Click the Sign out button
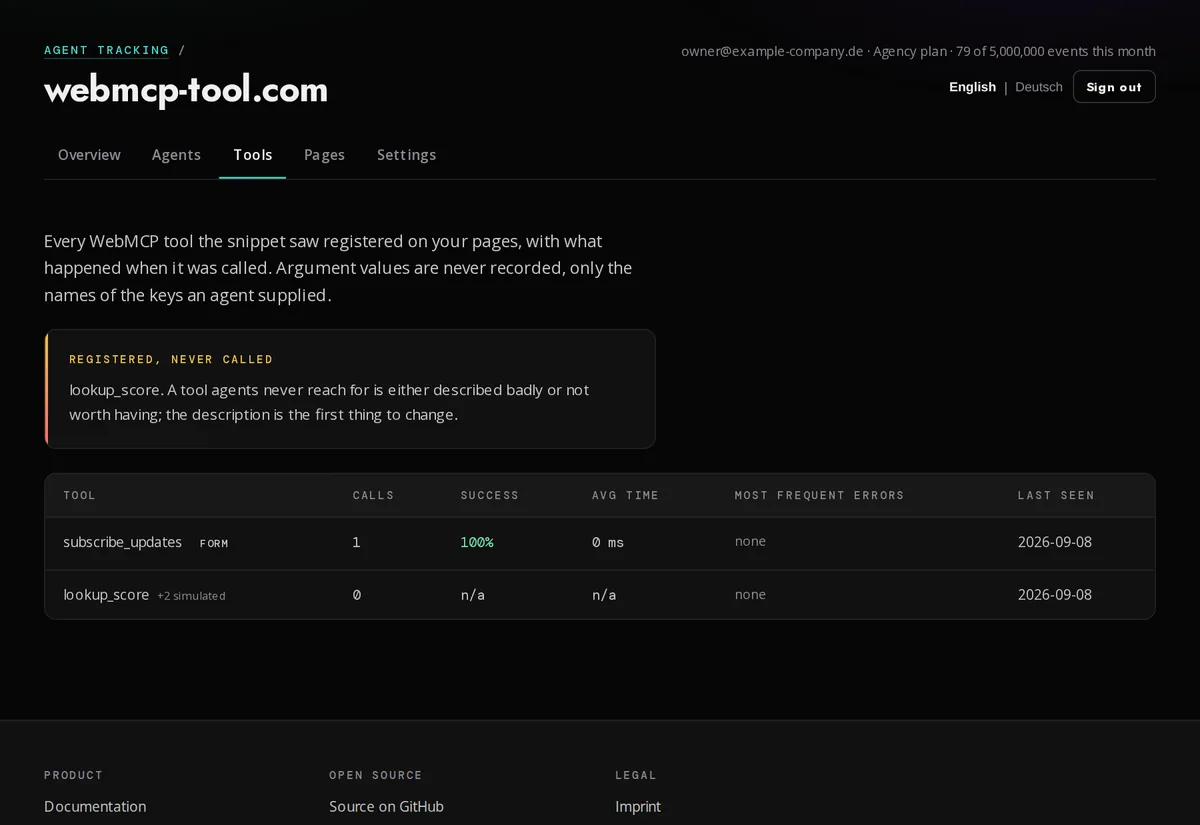 (x=1114, y=87)
